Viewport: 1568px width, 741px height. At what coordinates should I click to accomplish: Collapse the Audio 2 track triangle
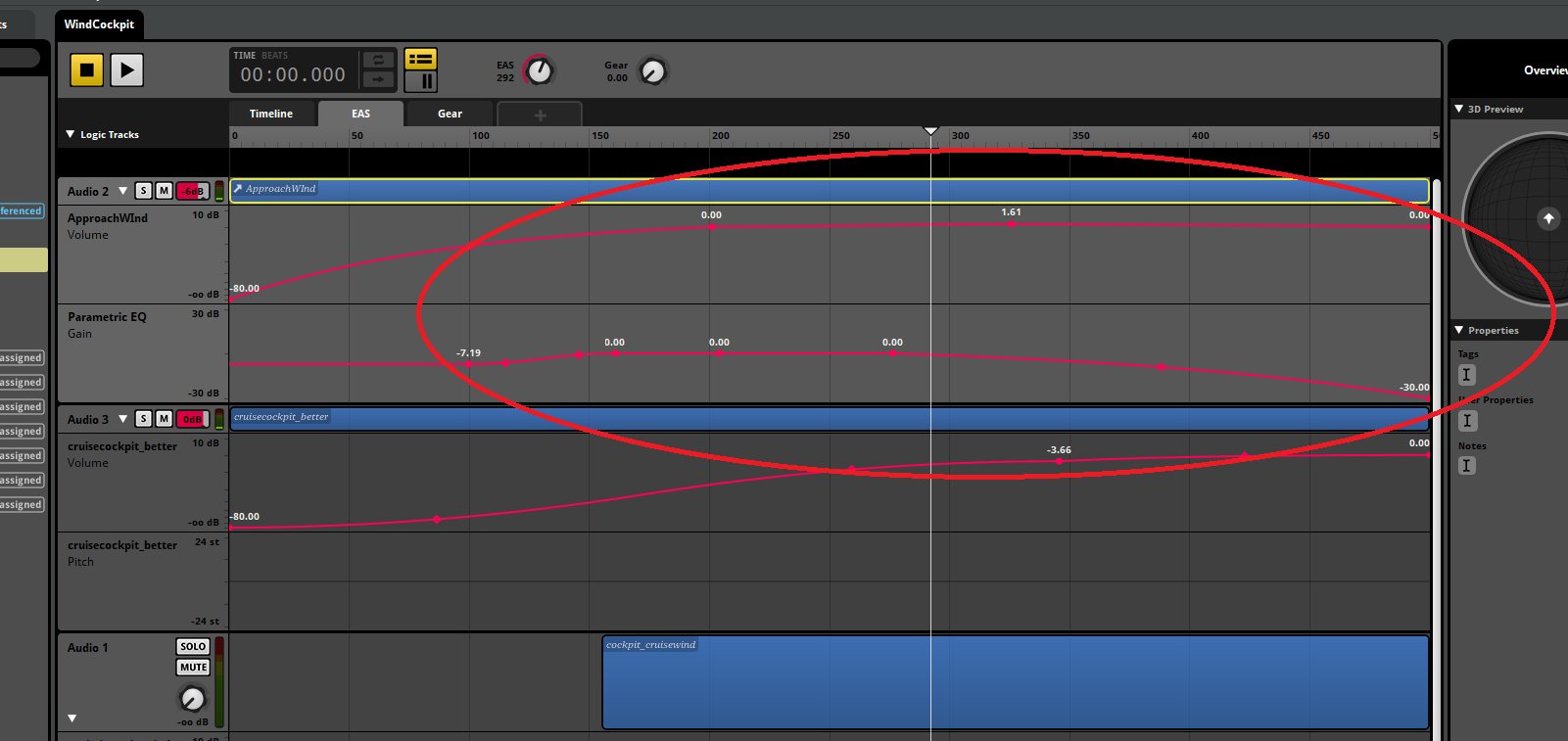pos(122,191)
